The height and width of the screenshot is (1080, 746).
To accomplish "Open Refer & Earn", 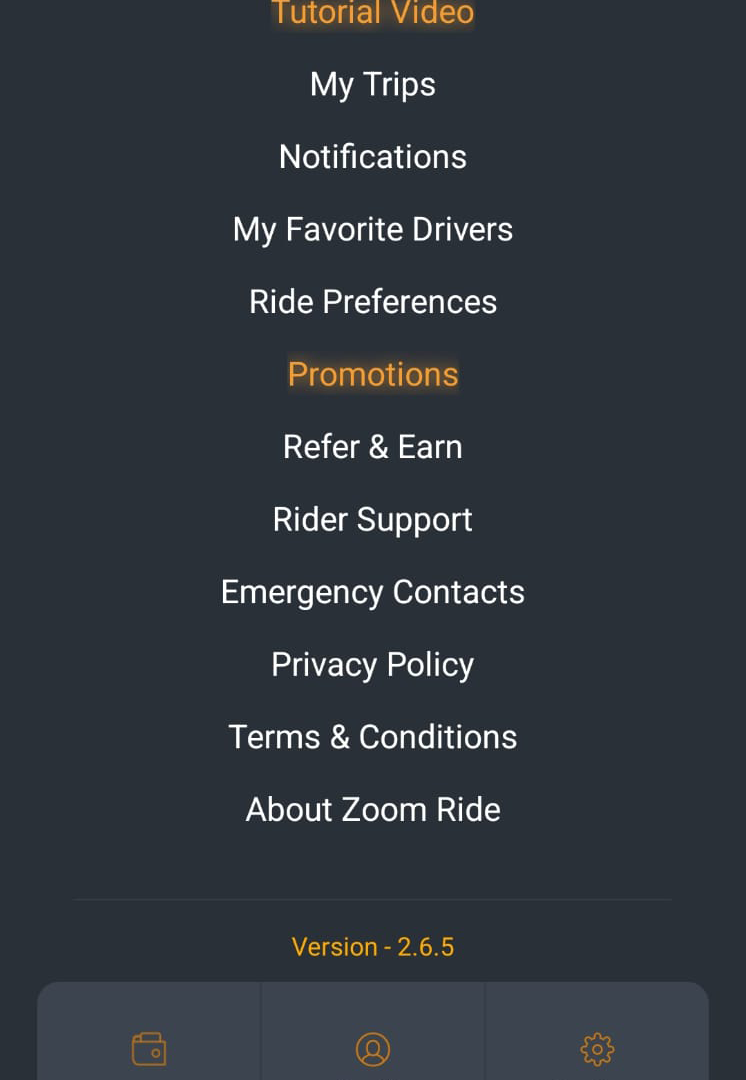I will coord(373,446).
